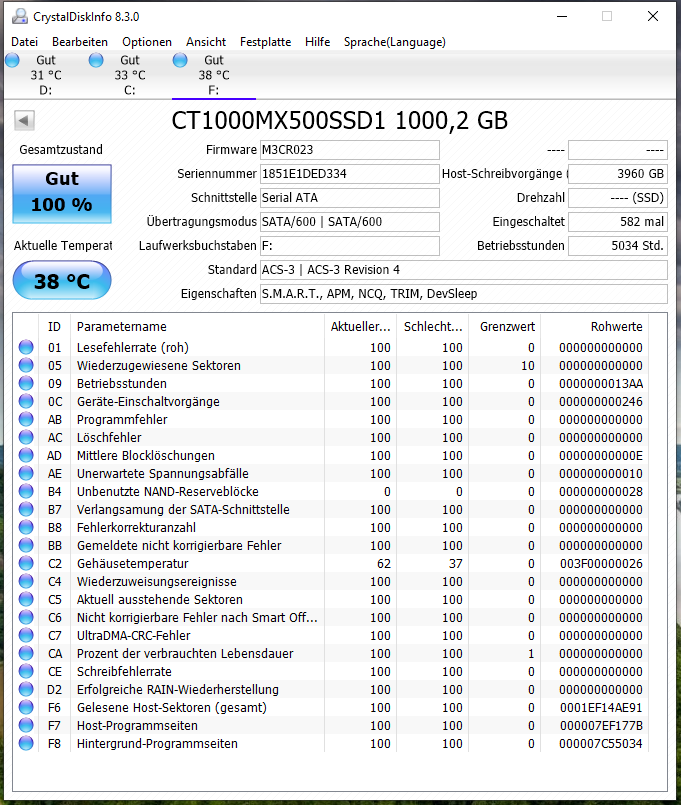Screen dimensions: 681x805
Task: Click the Firmware field M3CR023
Action: coord(350,150)
